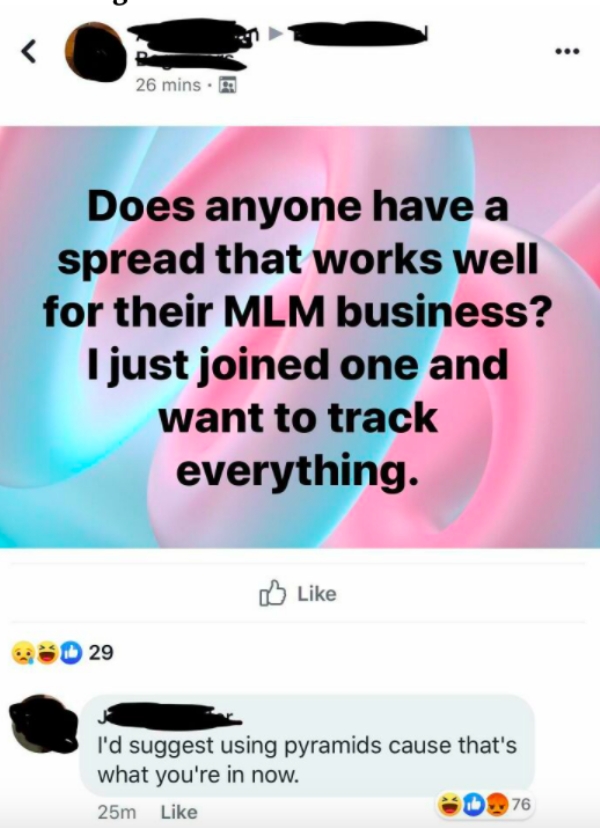The width and height of the screenshot is (600, 828).
Task: Tap the sad reaction emoji under the post
Action: (x=23, y=653)
